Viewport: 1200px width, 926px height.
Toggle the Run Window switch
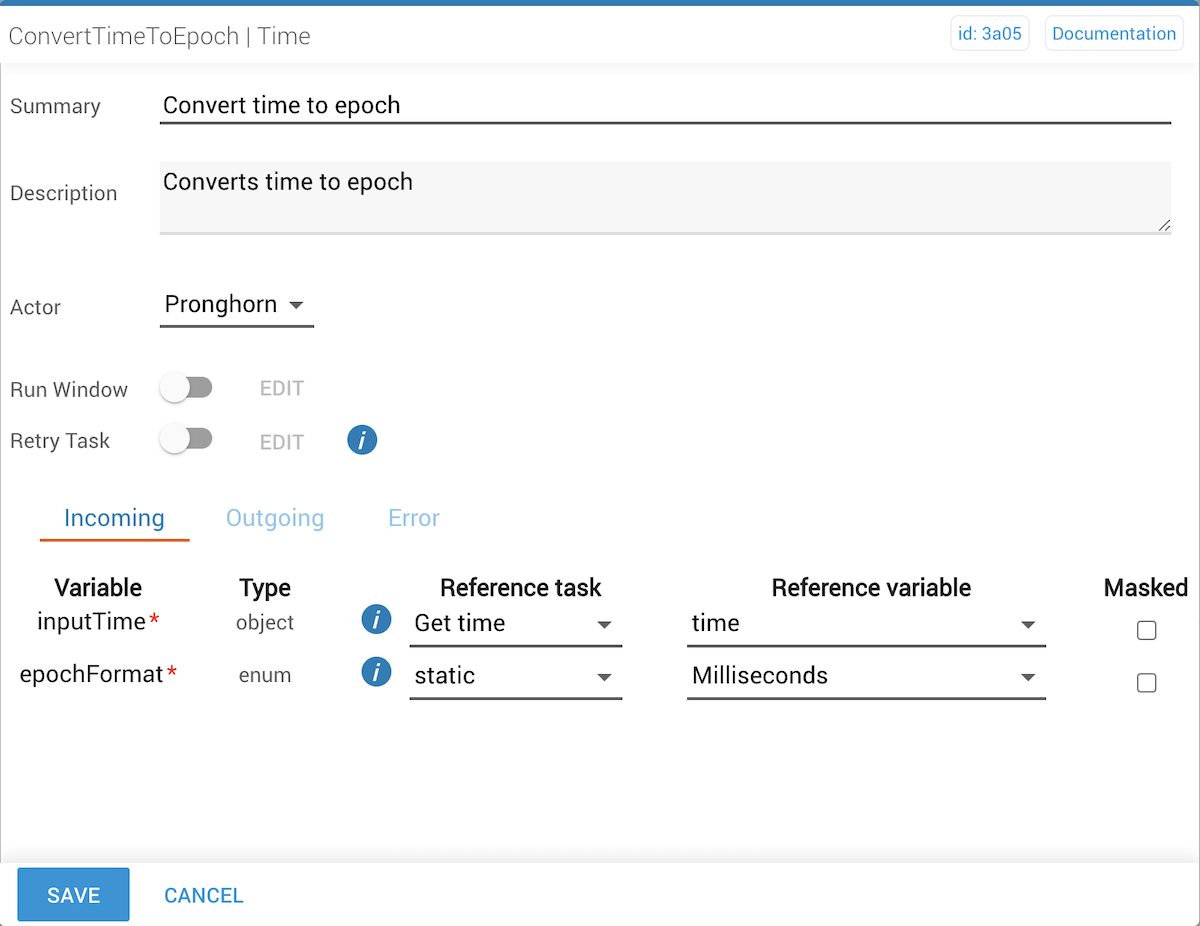pyautogui.click(x=186, y=388)
